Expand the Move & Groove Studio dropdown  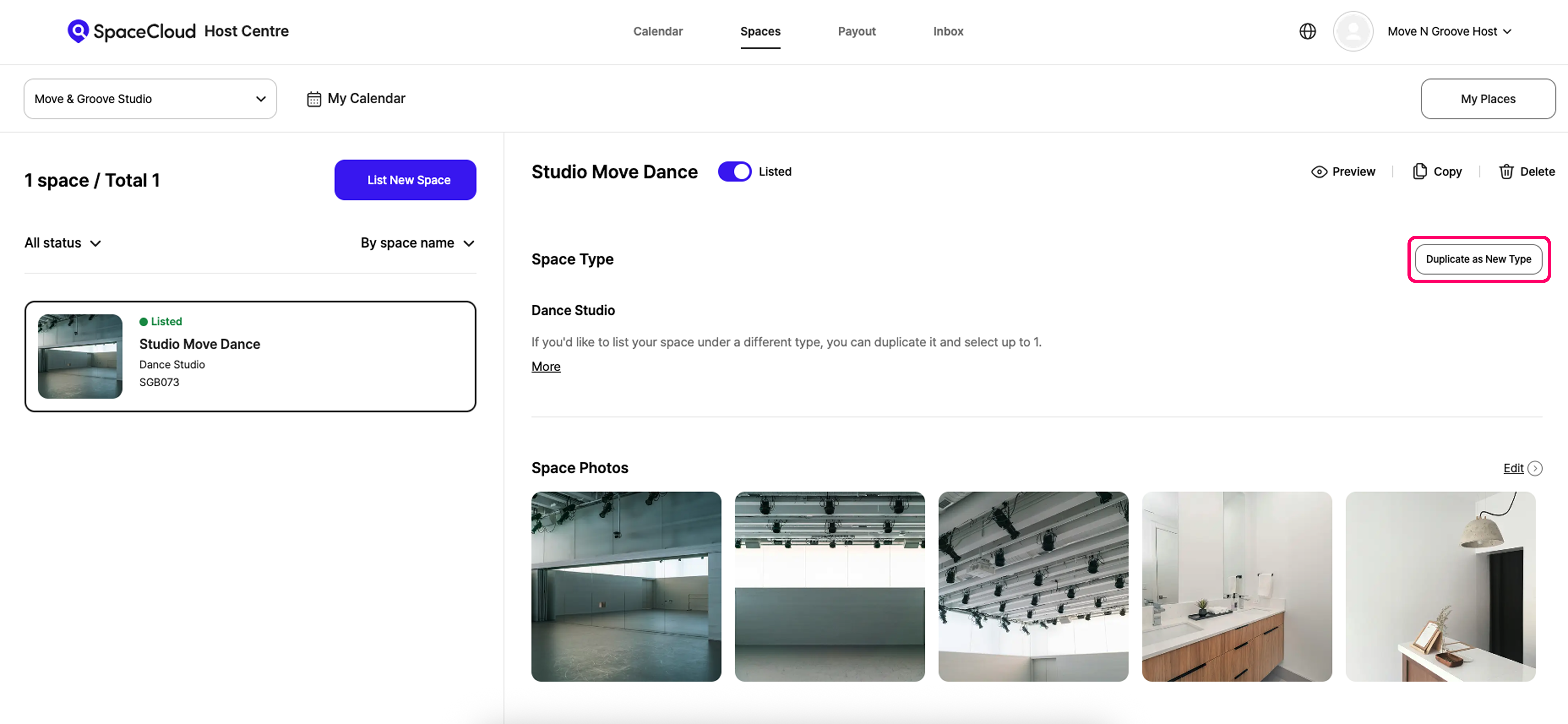(x=150, y=99)
